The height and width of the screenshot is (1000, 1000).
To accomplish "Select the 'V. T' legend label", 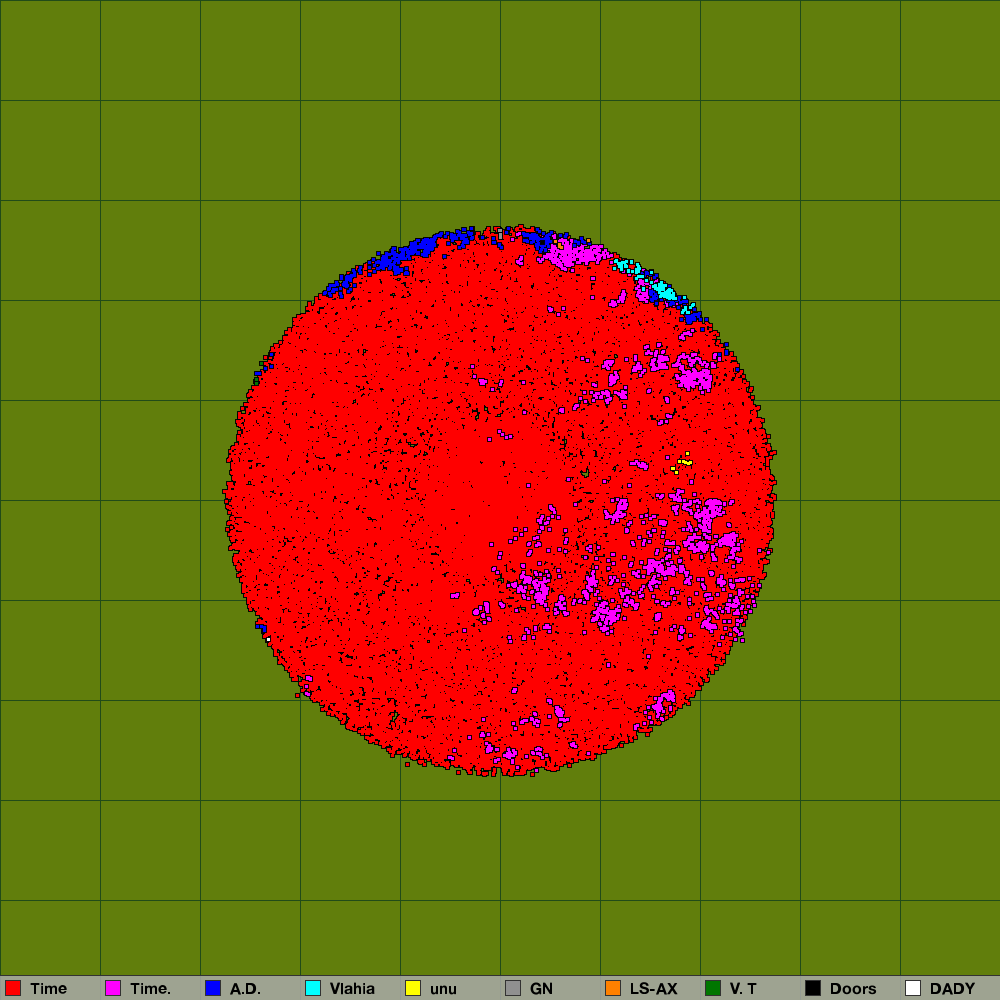I will point(743,989).
